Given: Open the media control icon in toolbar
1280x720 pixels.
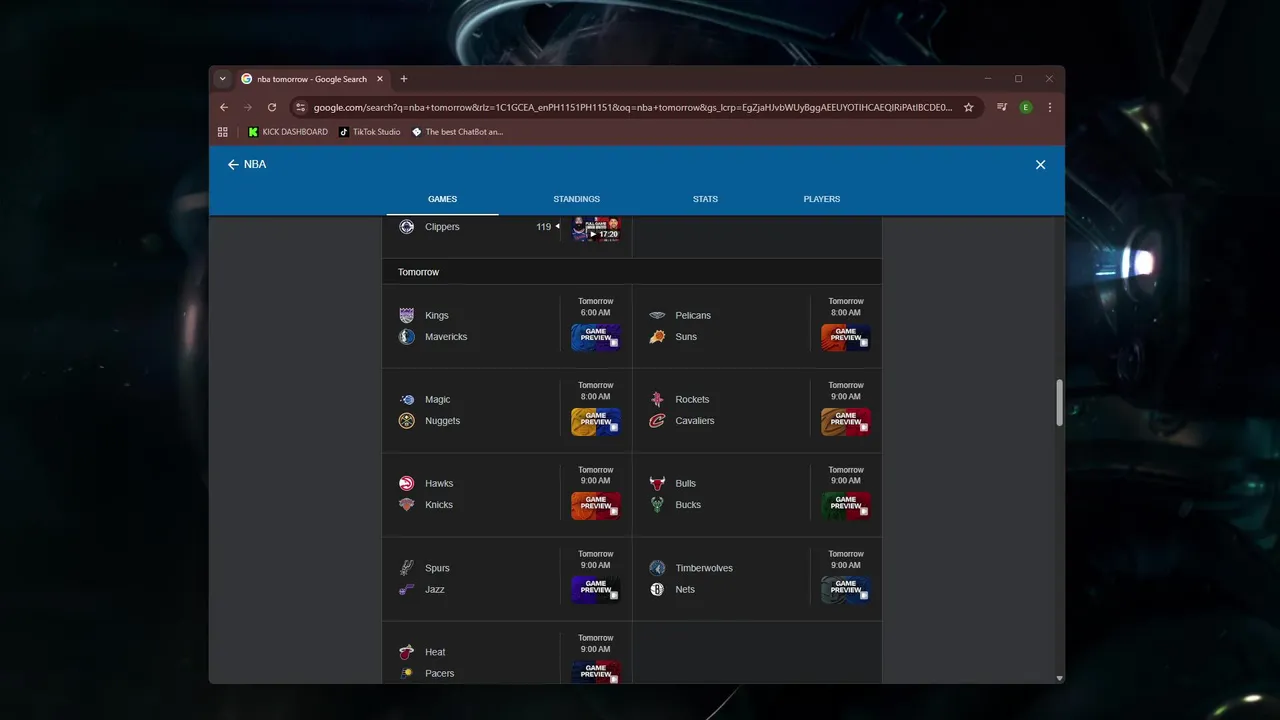Looking at the screenshot, I should 1002,107.
